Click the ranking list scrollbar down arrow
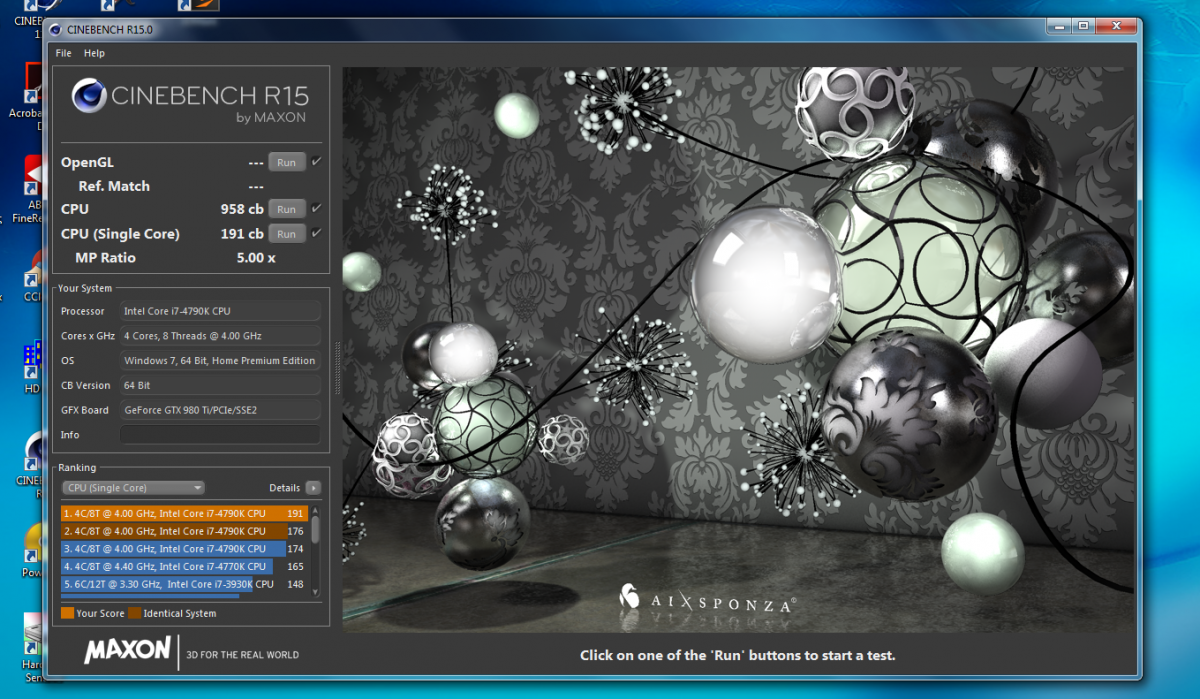1200x699 pixels. click(316, 592)
